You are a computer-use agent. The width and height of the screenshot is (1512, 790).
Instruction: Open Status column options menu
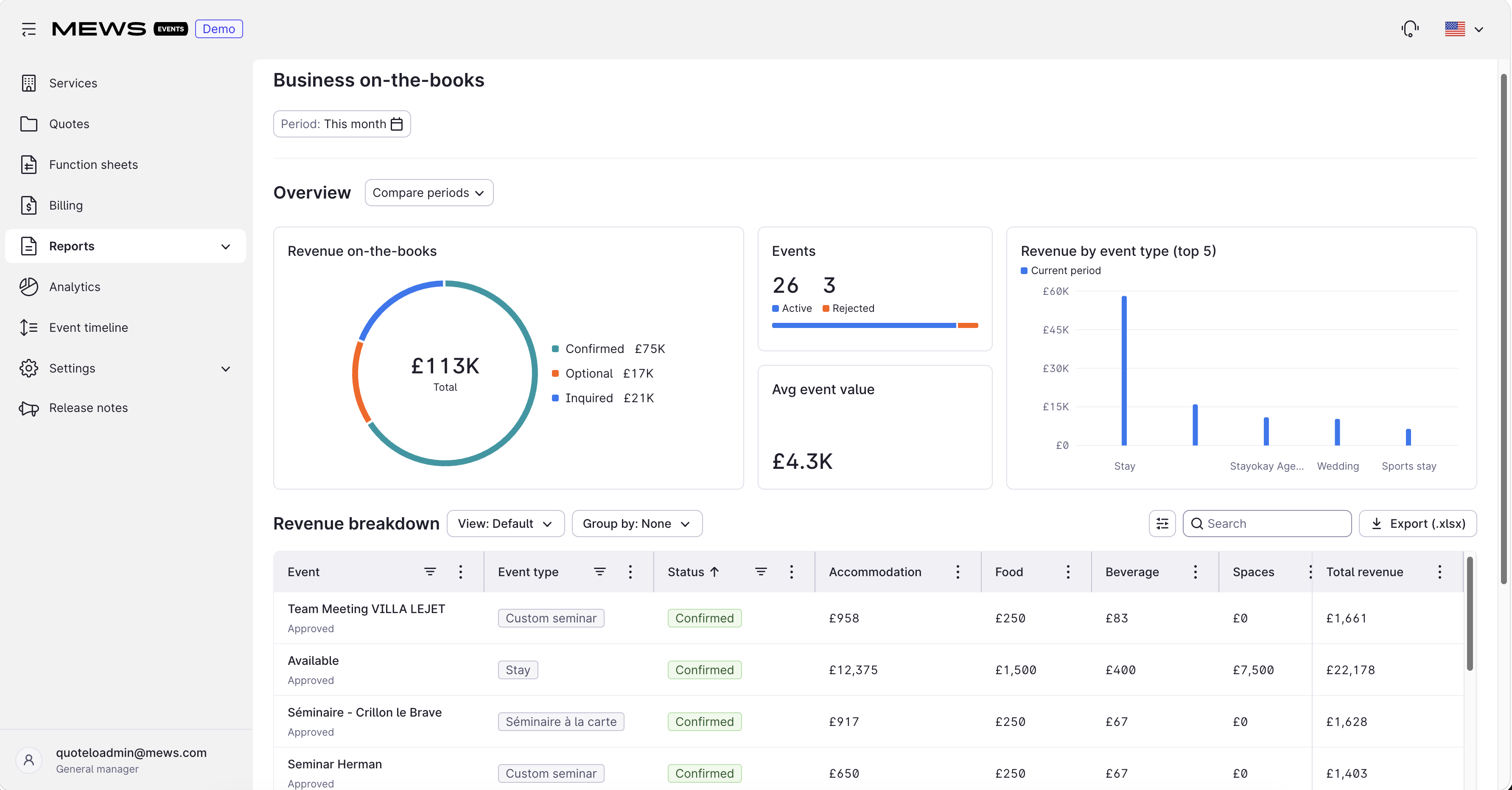pyautogui.click(x=791, y=571)
